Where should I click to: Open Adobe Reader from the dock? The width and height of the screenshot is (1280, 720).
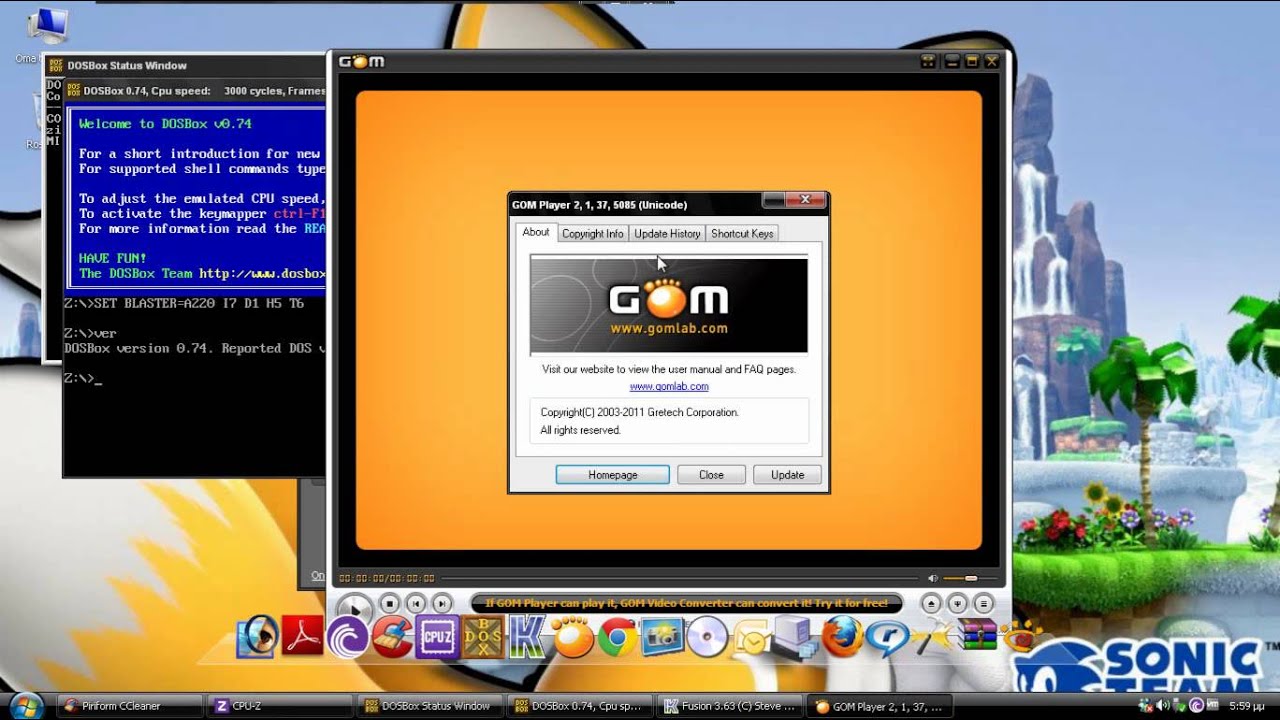(x=303, y=636)
